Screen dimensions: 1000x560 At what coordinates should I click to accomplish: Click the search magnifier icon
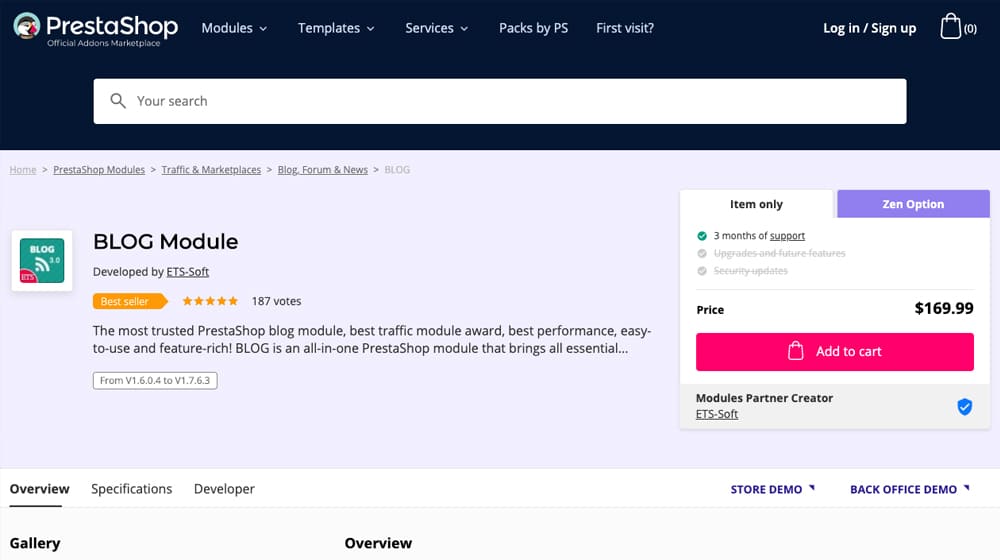(x=118, y=101)
